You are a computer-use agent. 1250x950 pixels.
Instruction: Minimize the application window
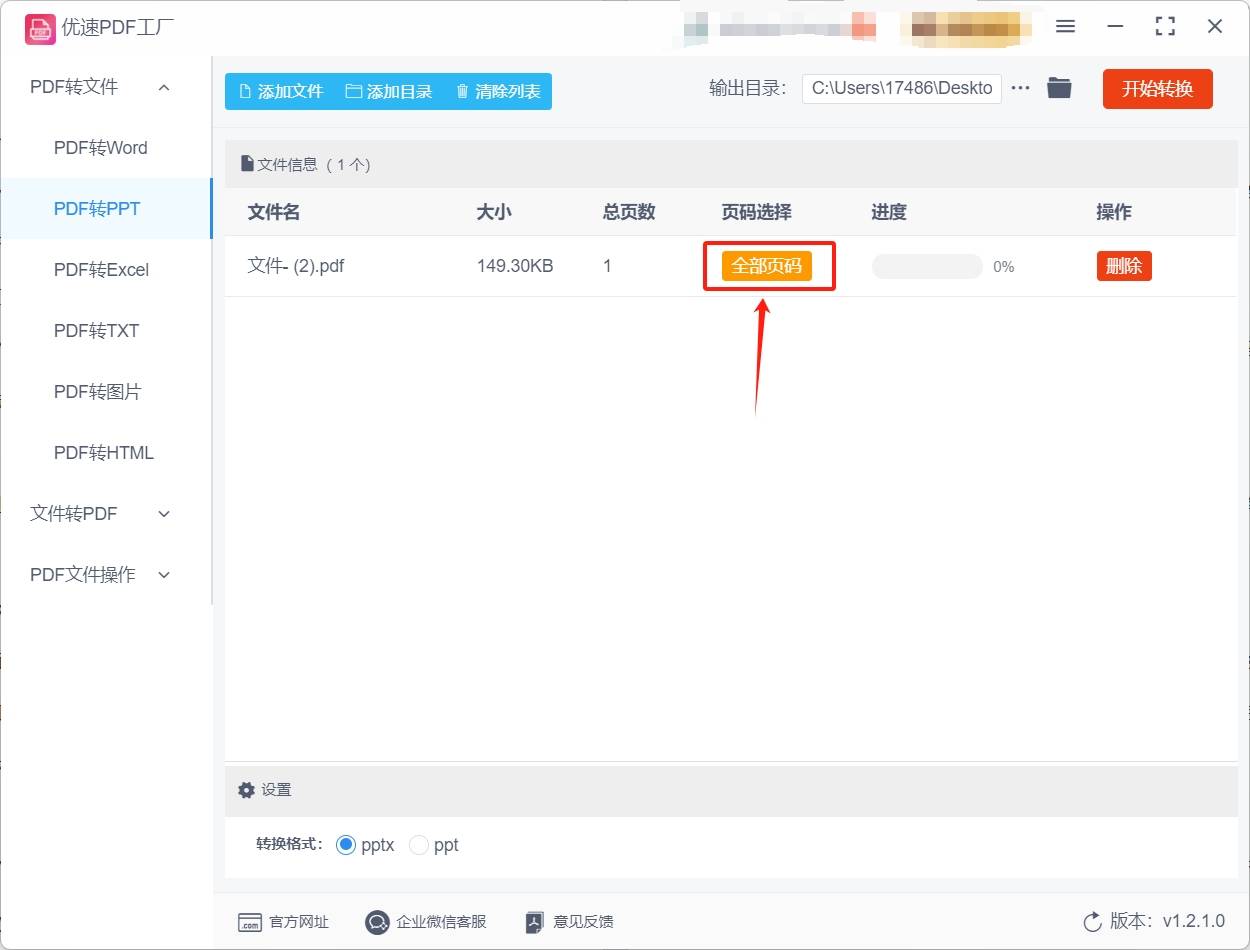click(x=1115, y=27)
